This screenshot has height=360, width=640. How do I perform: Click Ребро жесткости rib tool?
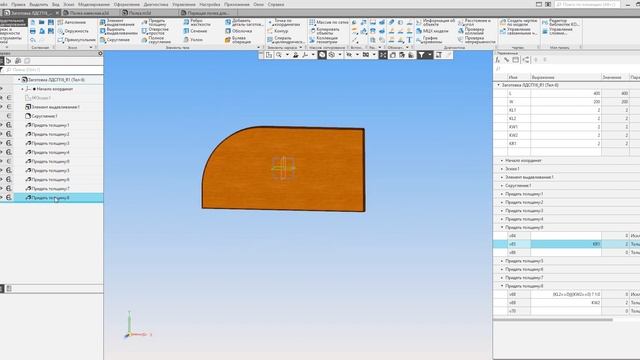[x=196, y=22]
